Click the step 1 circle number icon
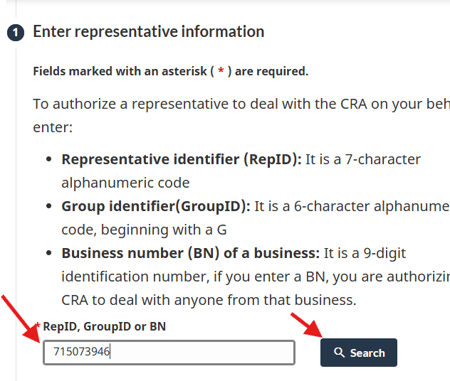 (15, 33)
